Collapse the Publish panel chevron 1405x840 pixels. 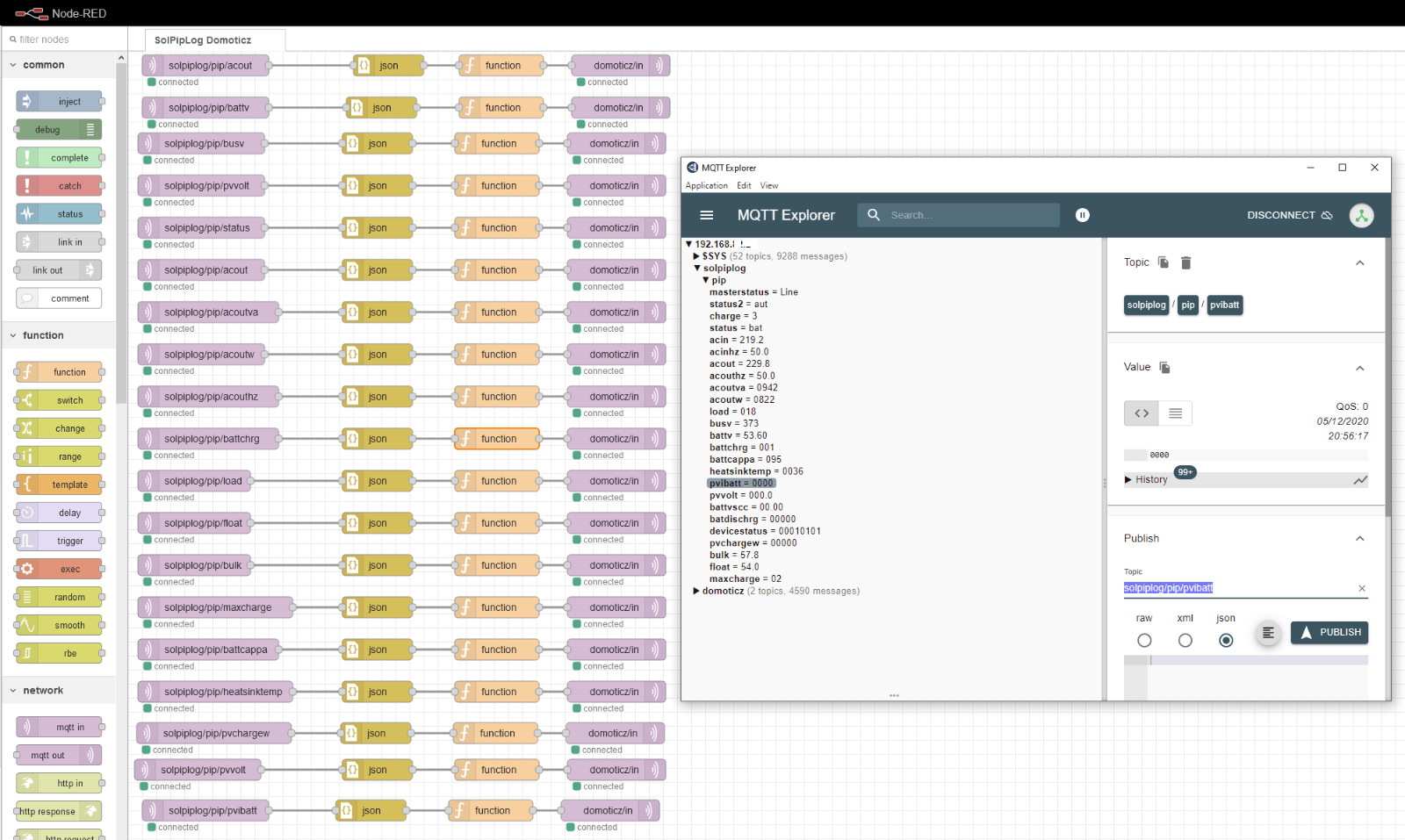click(x=1359, y=538)
